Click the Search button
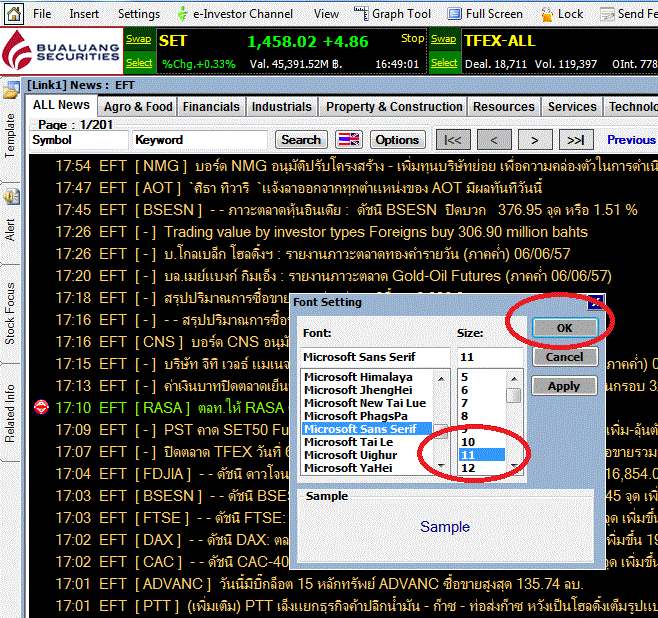 tap(301, 140)
